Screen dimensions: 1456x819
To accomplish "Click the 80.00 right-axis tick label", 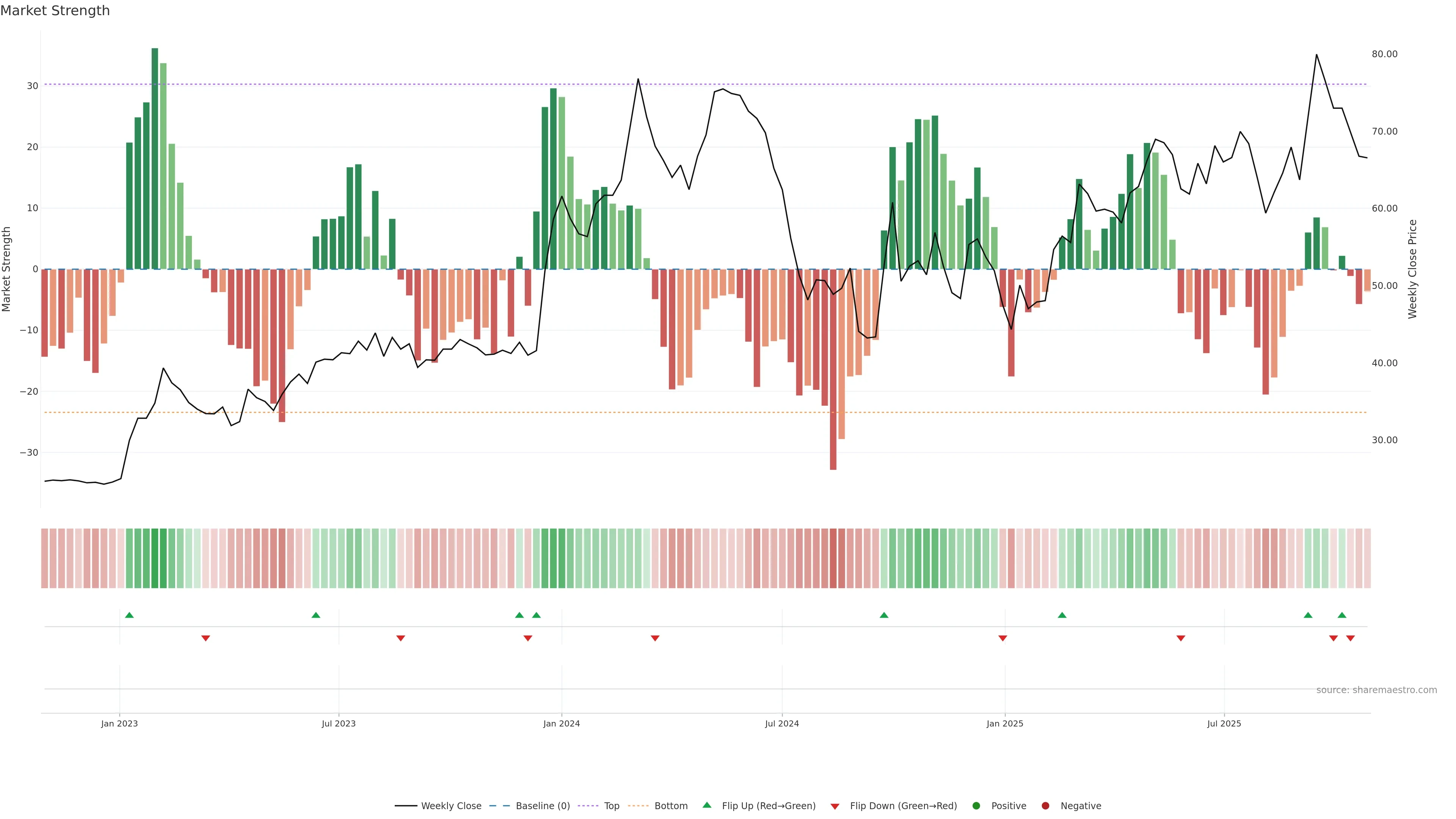I will [1384, 54].
